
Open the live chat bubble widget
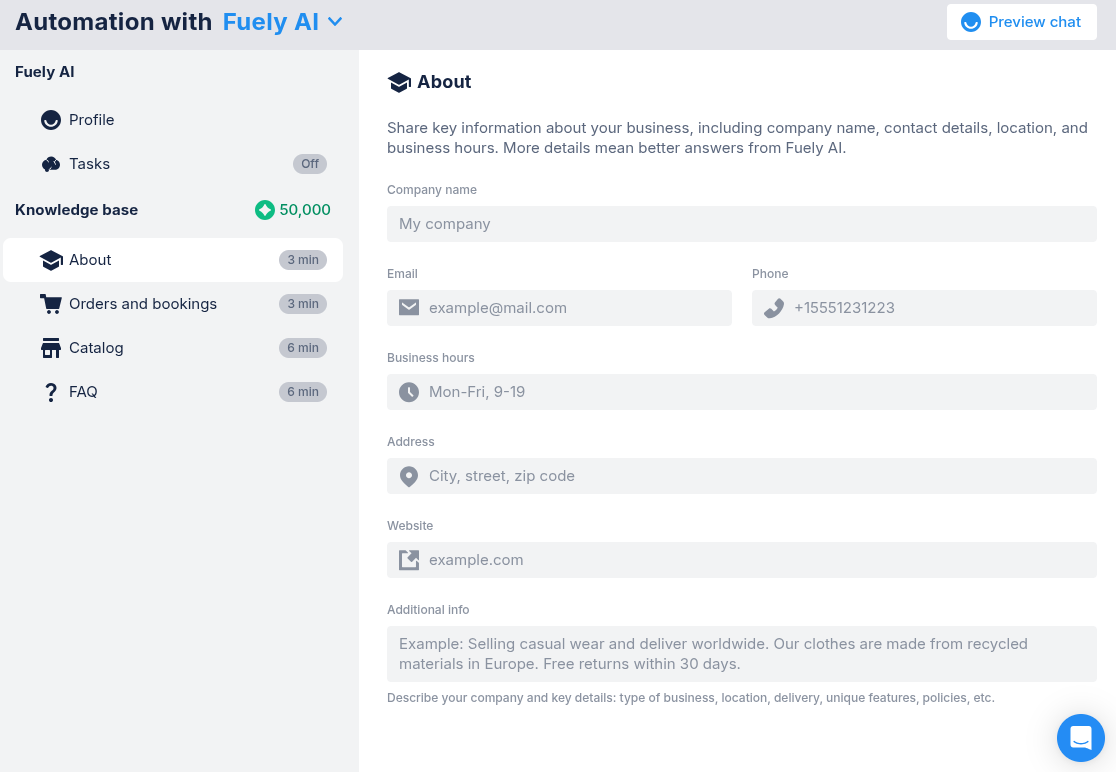pos(1080,738)
